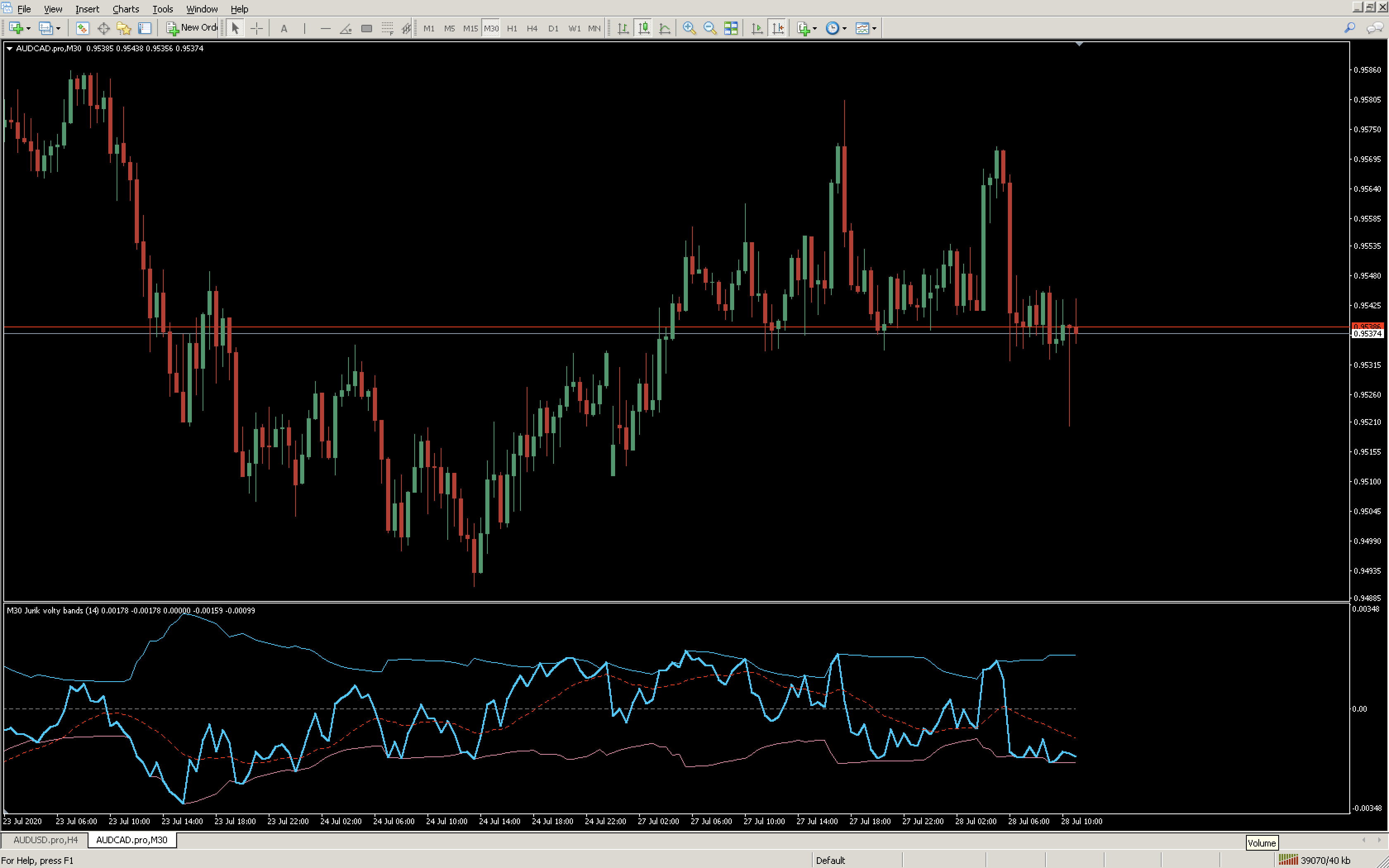Screen dimensions: 1389x868
Task: Open the Market Watch star icon
Action: point(124,28)
